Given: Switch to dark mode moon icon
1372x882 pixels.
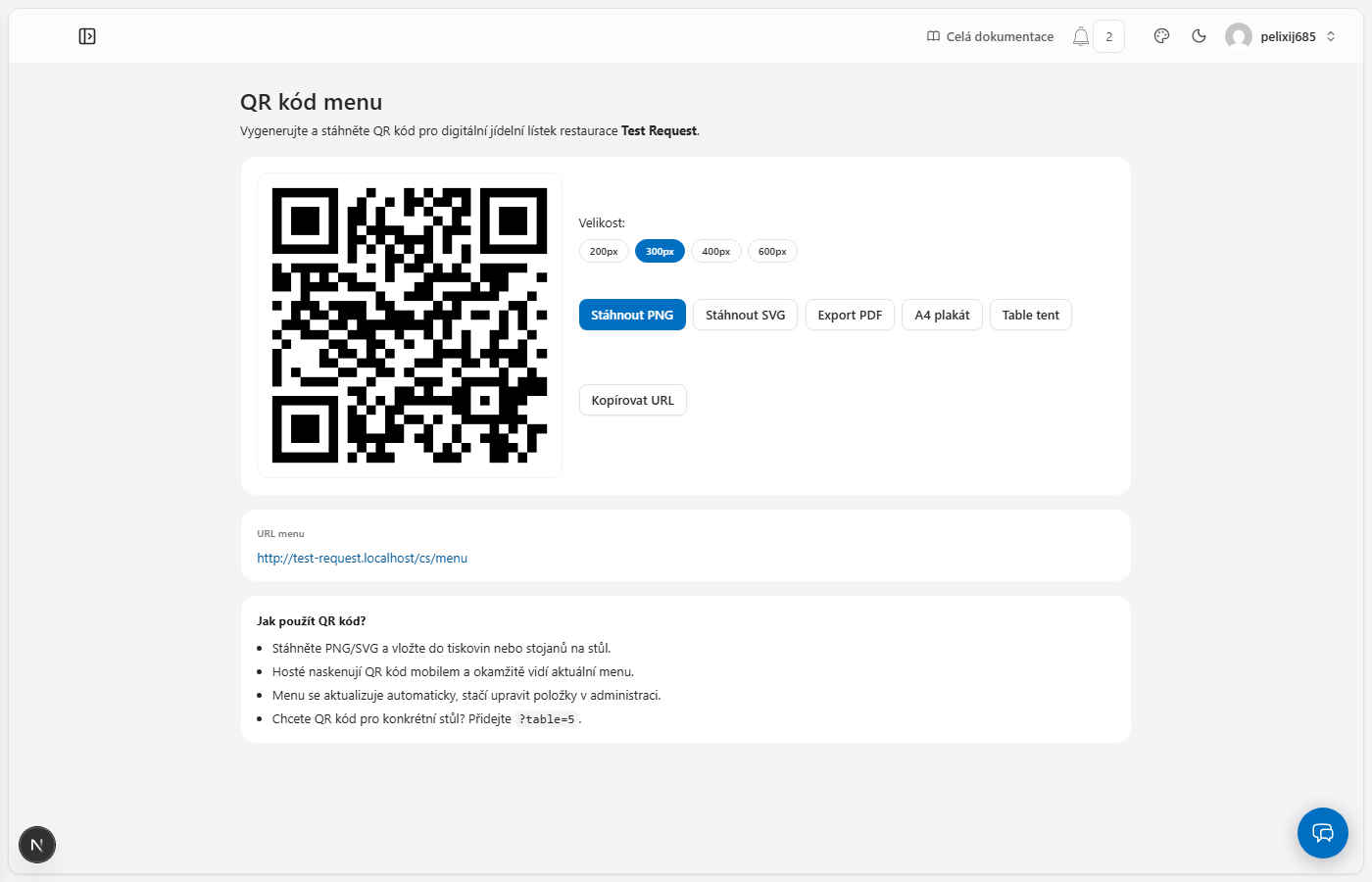Looking at the screenshot, I should [1199, 36].
